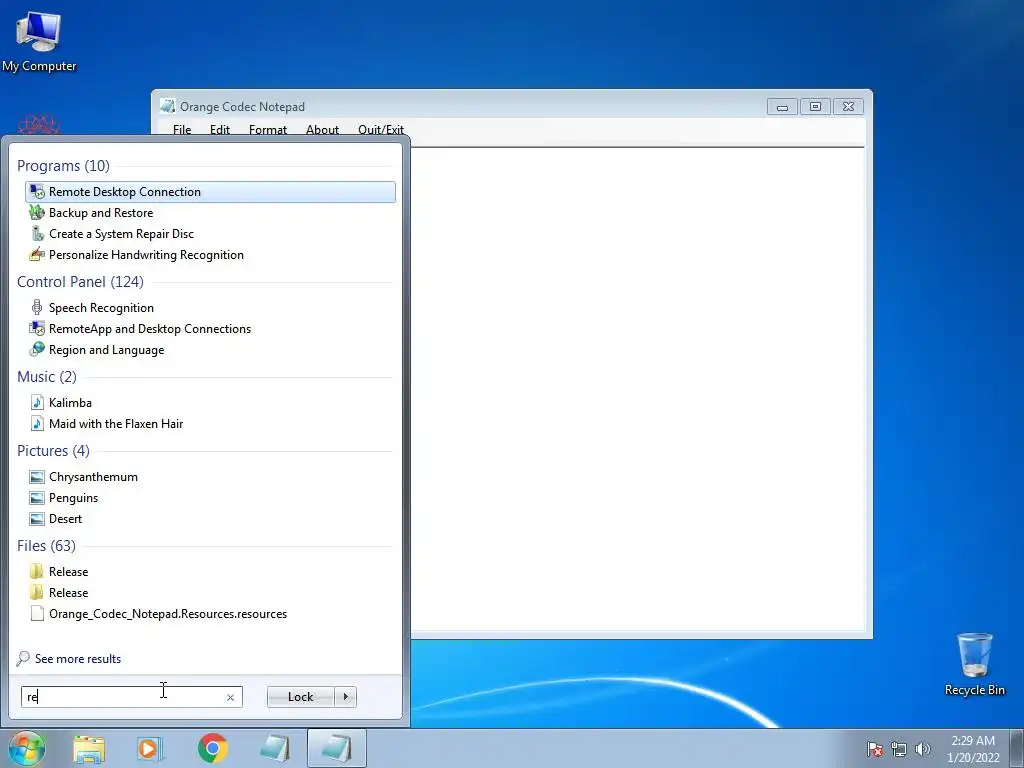Click See more results link
The image size is (1024, 768).
[78, 659]
